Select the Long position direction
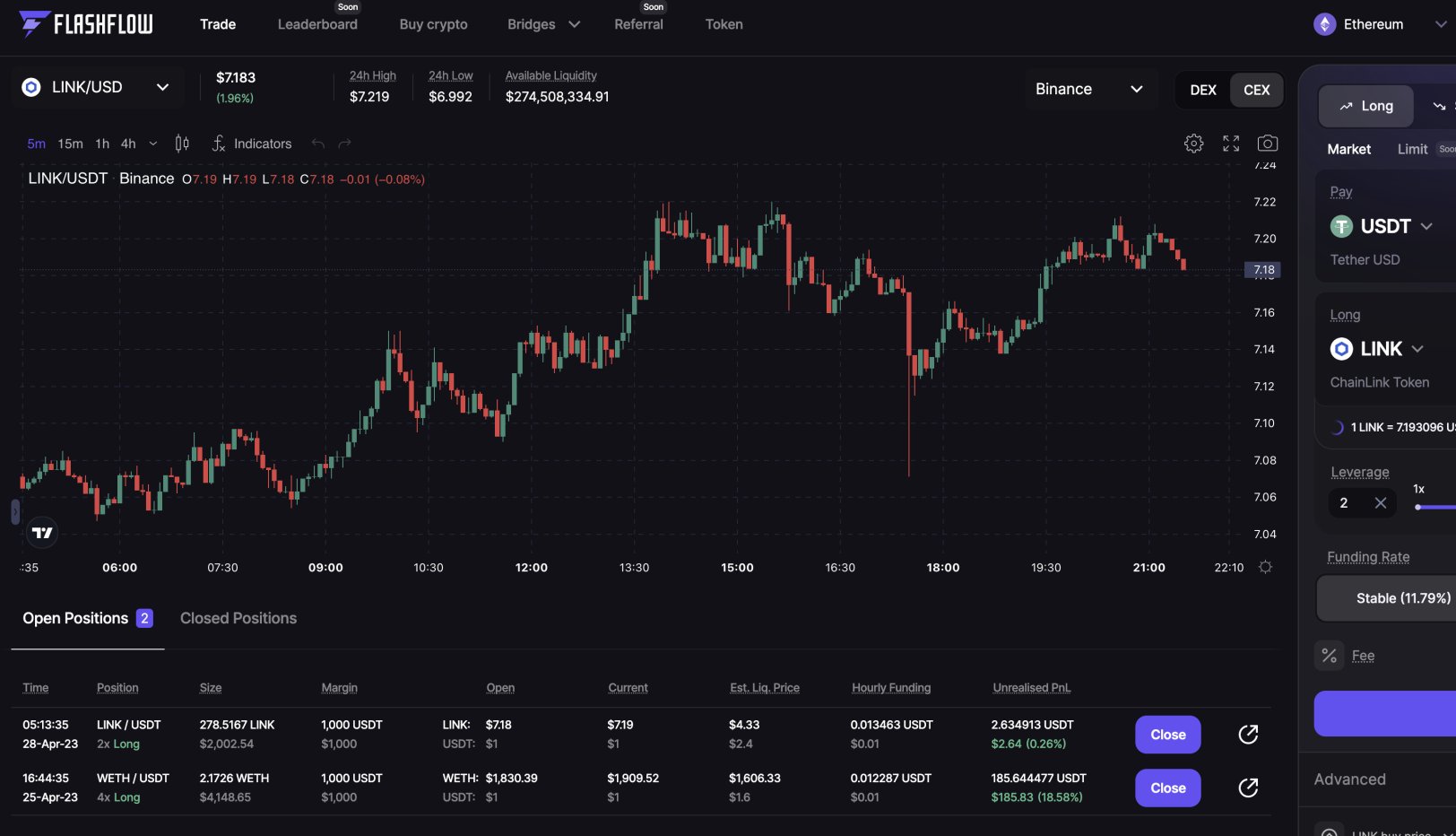Screen dimensions: 1456x836 click(1365, 105)
